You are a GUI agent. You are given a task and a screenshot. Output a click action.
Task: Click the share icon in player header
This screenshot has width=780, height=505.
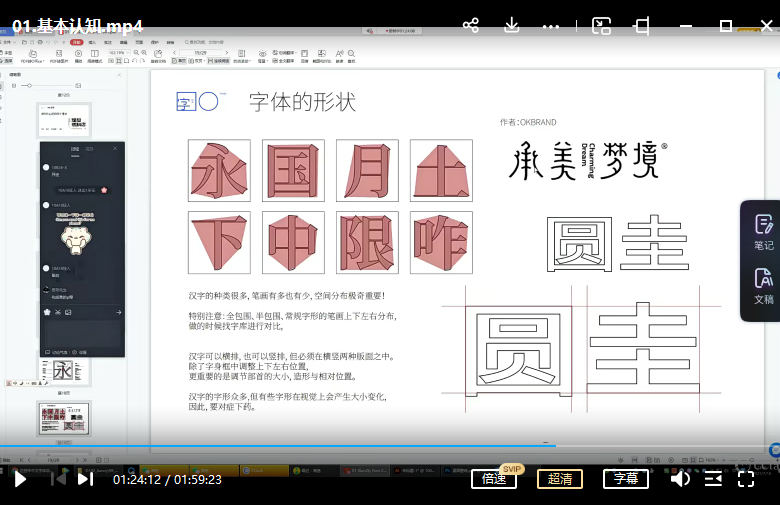click(471, 26)
